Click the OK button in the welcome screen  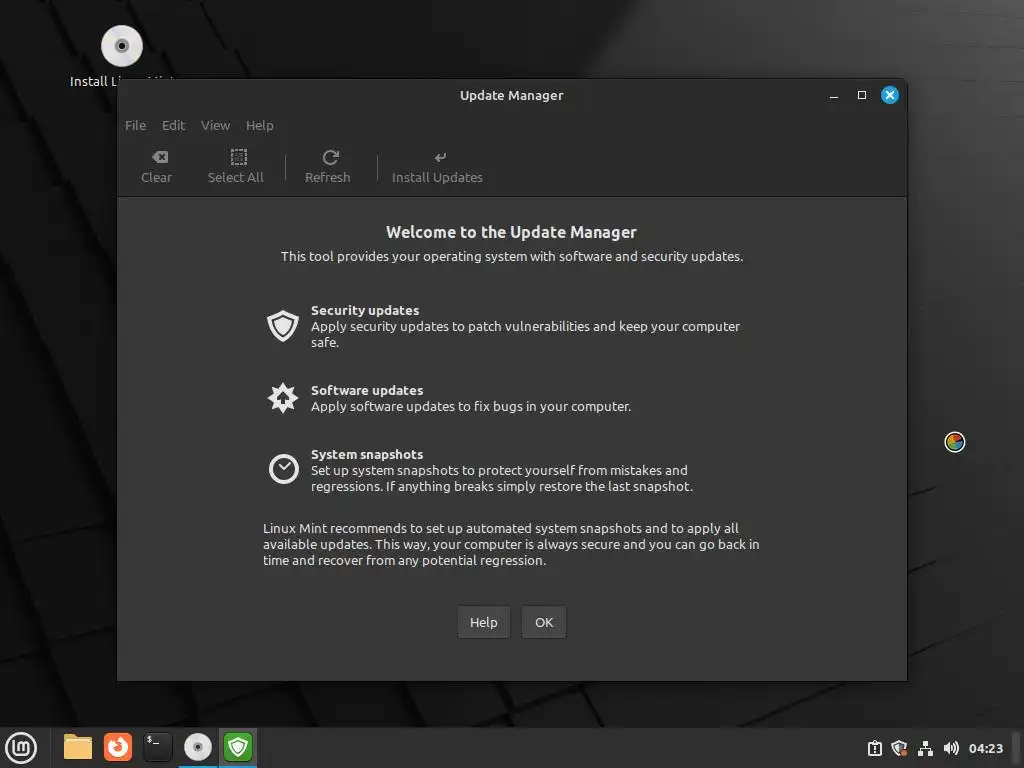[544, 622]
